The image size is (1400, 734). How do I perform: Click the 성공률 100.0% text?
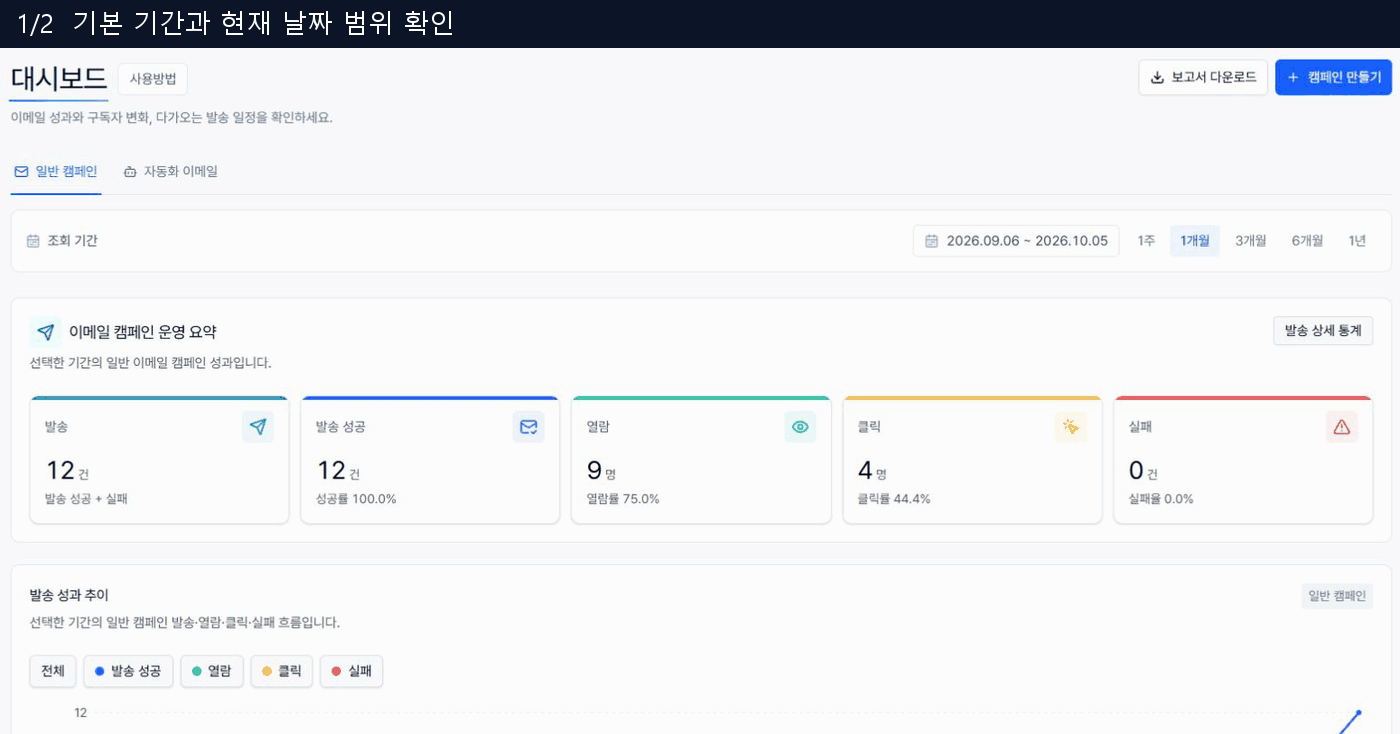(356, 499)
